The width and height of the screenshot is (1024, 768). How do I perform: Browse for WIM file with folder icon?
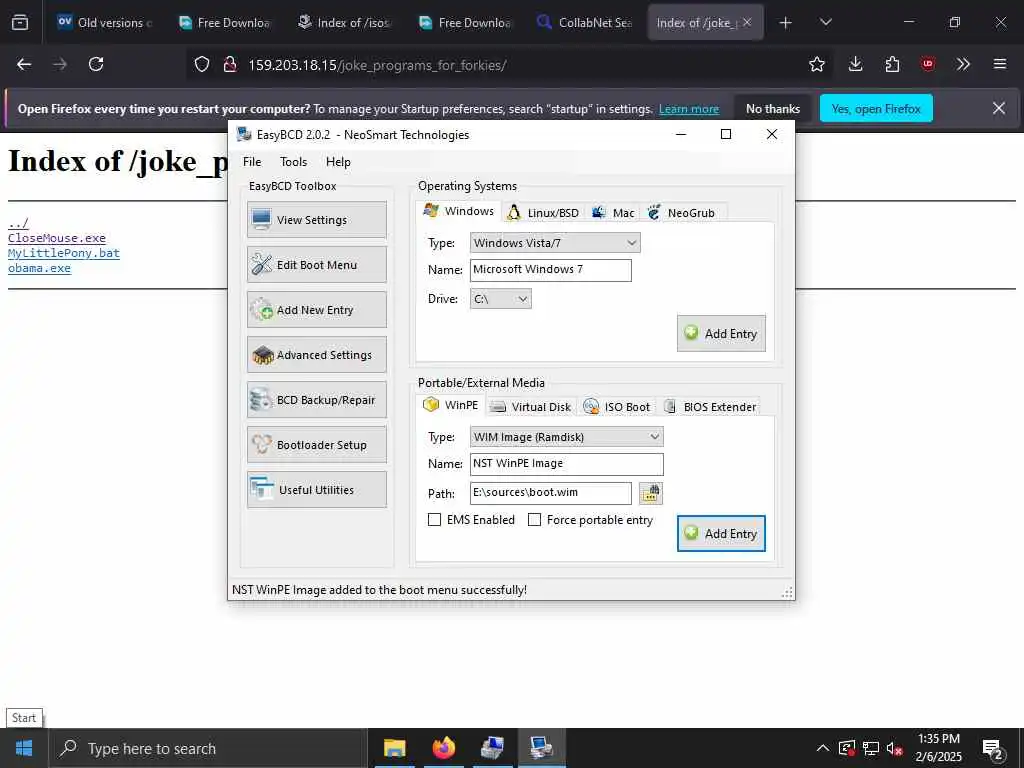[650, 493]
